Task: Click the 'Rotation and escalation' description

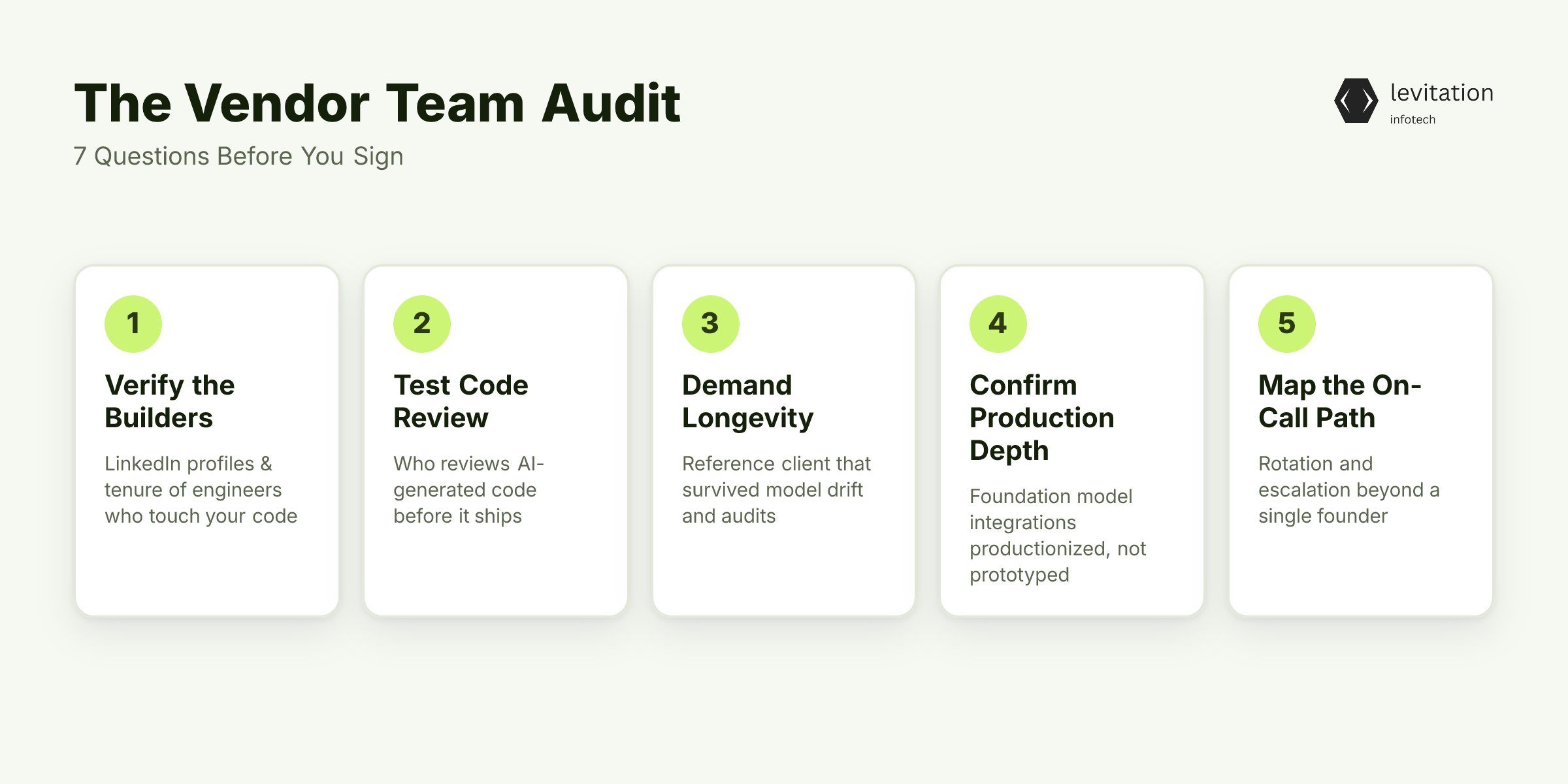Action: pyautogui.click(x=1349, y=490)
